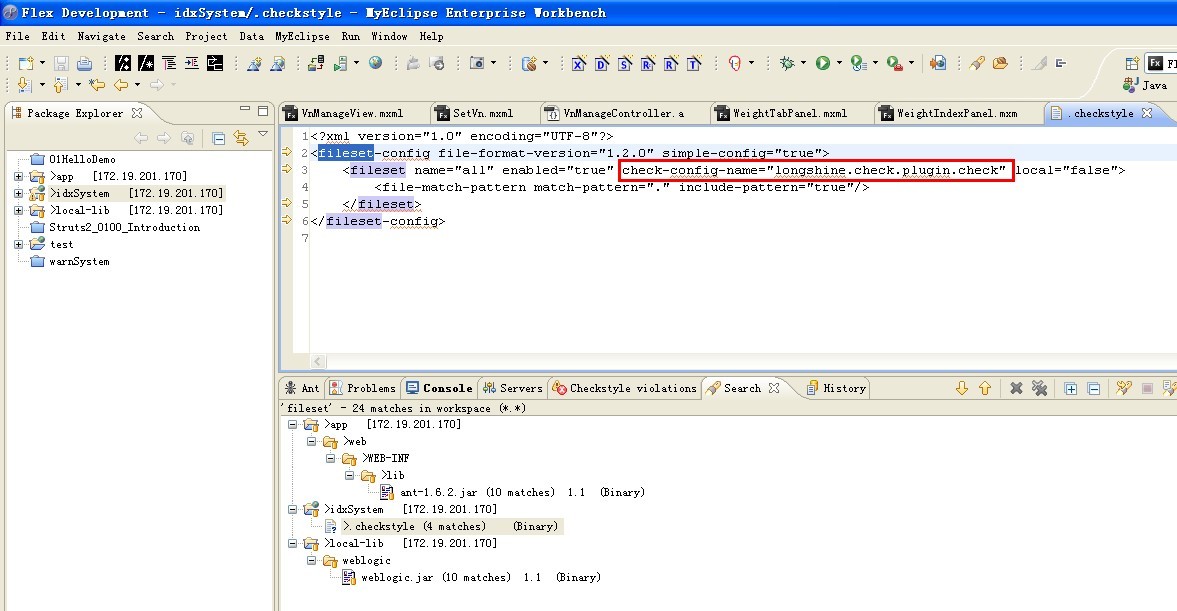Screen dimensions: 1177x611
Task: Switch to WeightTabPanel.mxml editor tab
Action: coord(790,113)
